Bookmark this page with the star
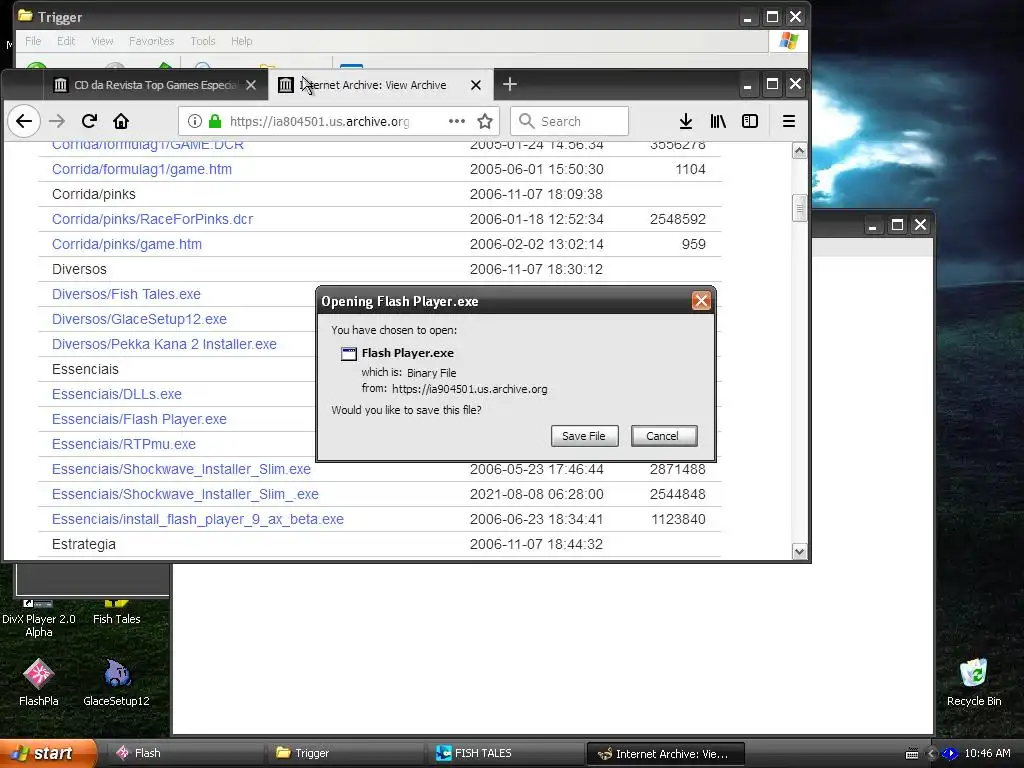This screenshot has height=768, width=1024. pos(485,121)
